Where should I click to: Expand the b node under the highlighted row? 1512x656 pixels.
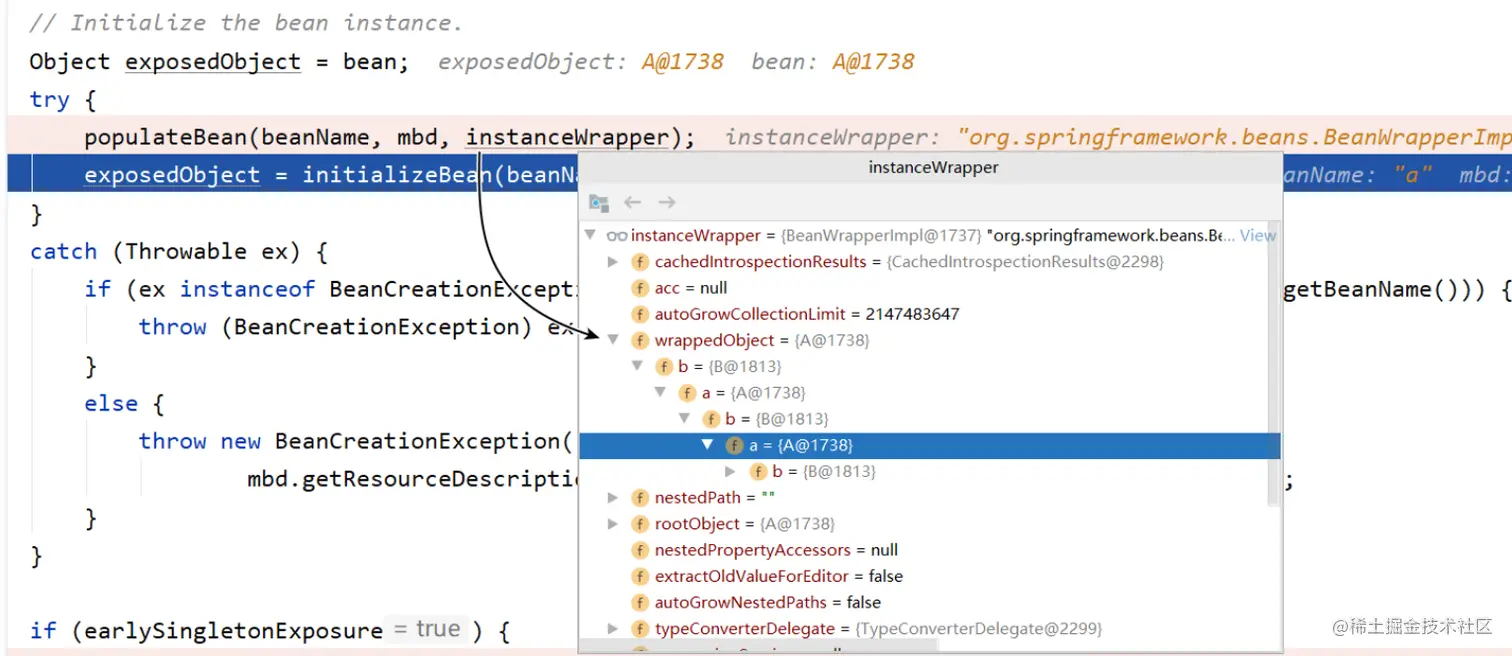pyautogui.click(x=731, y=471)
